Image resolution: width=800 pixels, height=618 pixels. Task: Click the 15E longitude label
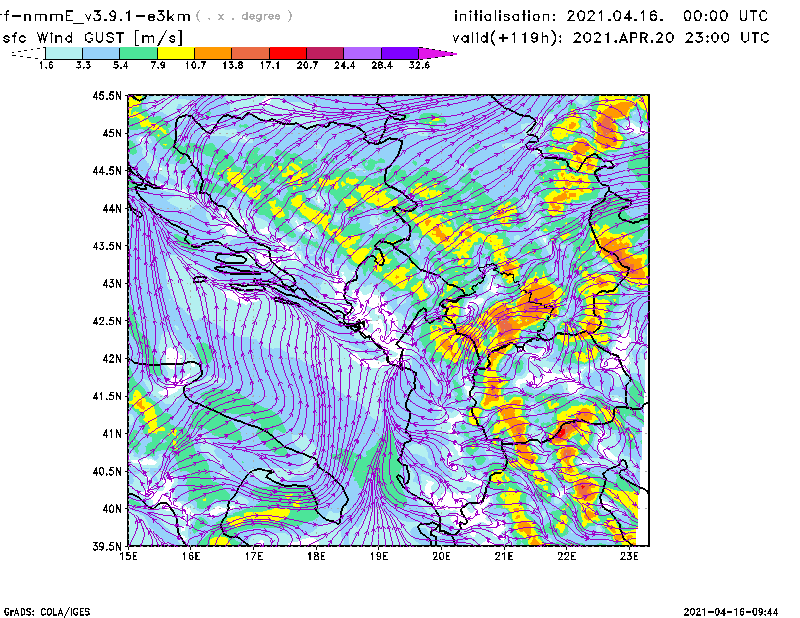[x=128, y=556]
